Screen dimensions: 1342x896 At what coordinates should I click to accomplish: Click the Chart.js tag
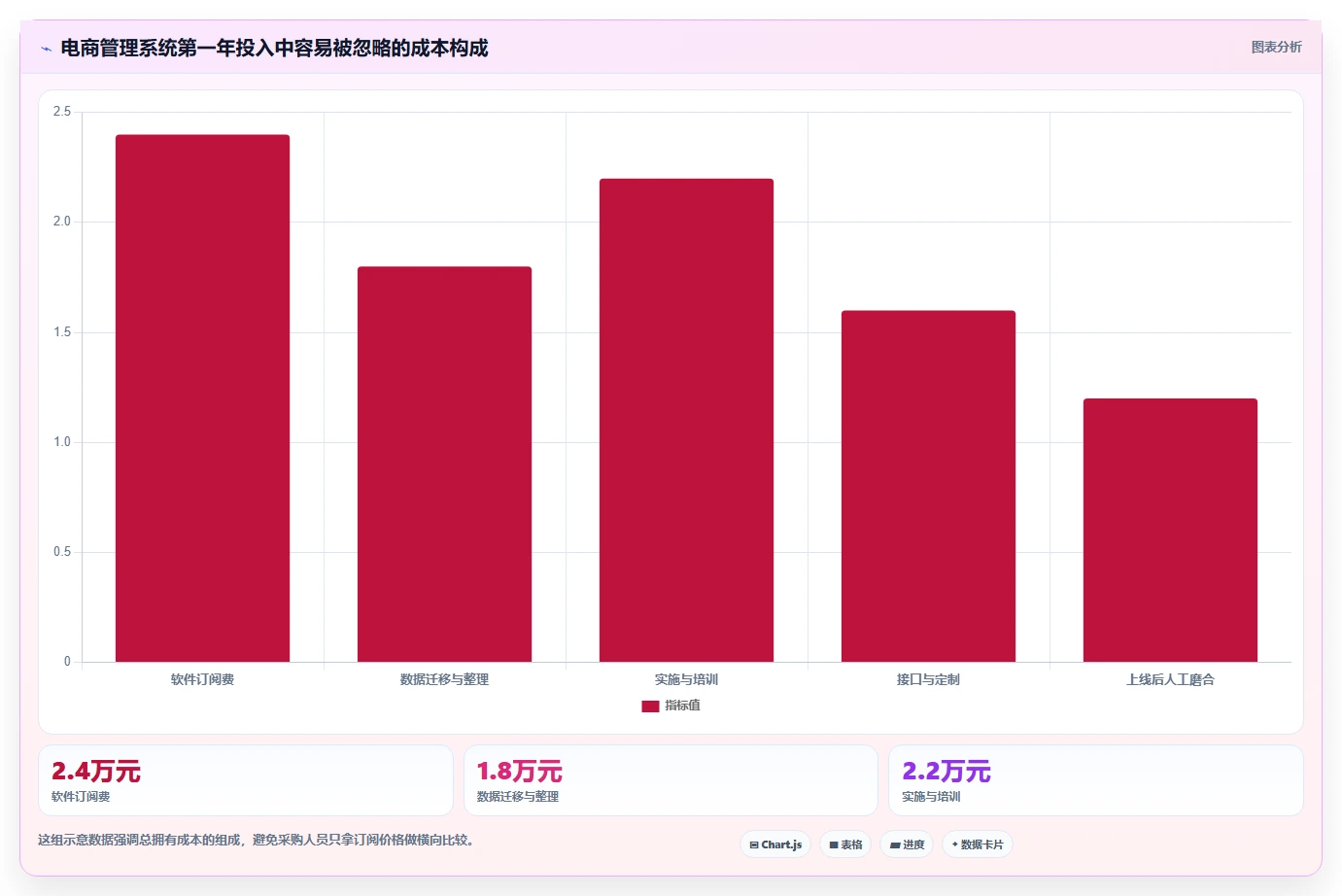tap(775, 844)
